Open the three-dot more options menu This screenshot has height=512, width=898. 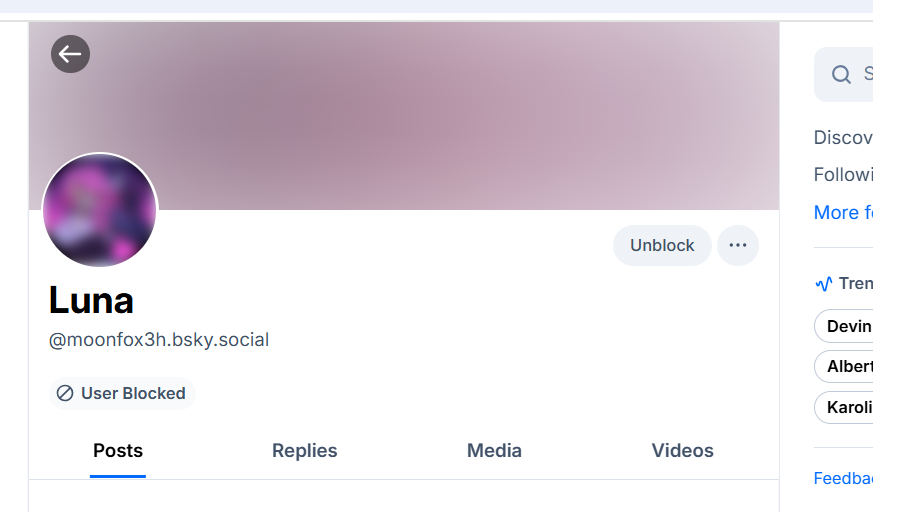click(738, 245)
